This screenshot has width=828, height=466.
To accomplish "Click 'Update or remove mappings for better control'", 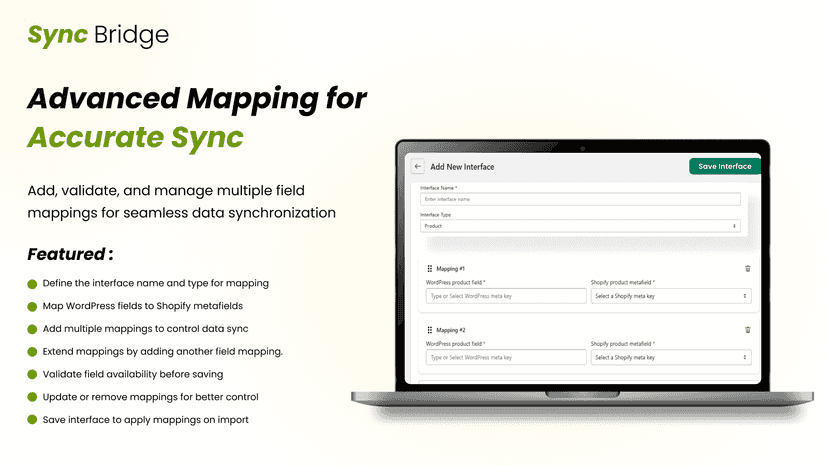I will tap(150, 397).
